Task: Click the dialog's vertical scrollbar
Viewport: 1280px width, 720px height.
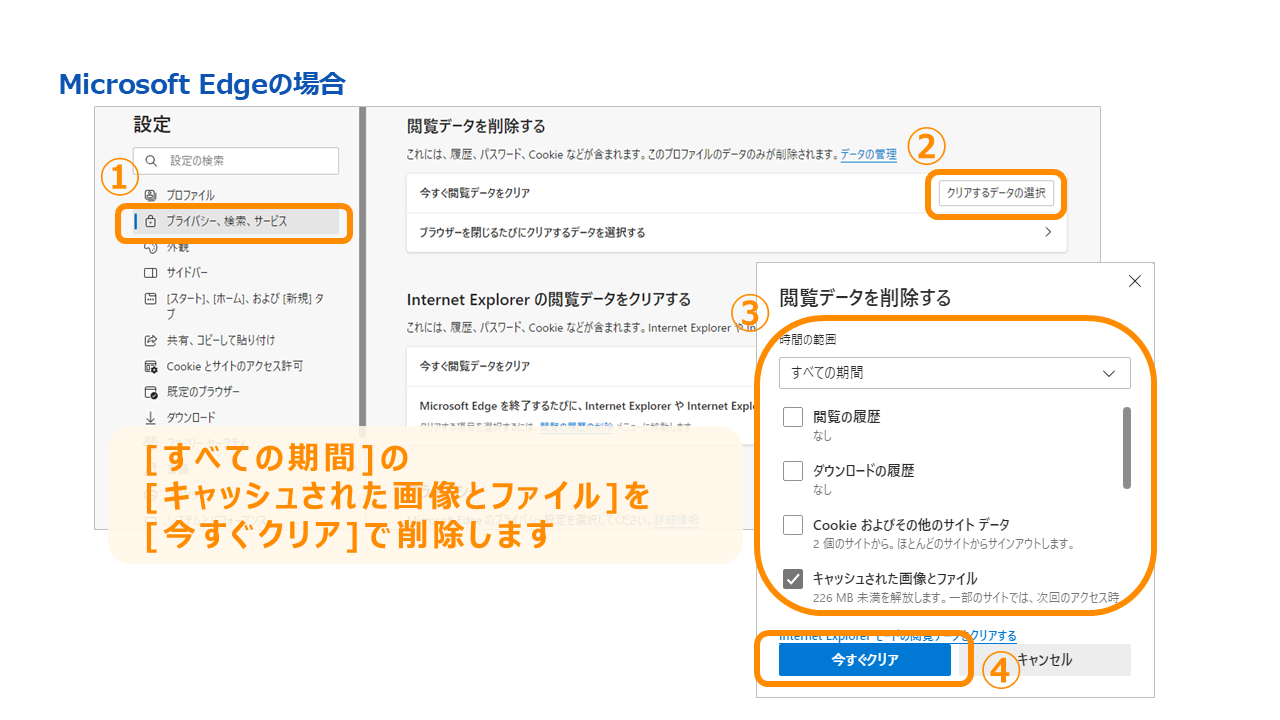Action: 1127,447
